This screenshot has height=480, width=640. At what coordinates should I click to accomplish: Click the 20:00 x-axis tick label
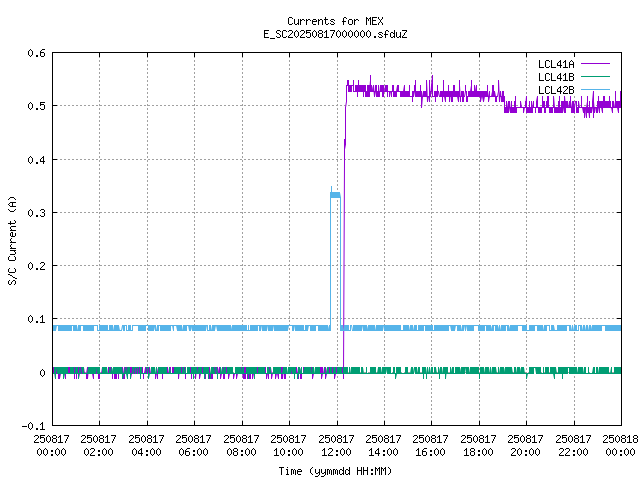point(525,452)
